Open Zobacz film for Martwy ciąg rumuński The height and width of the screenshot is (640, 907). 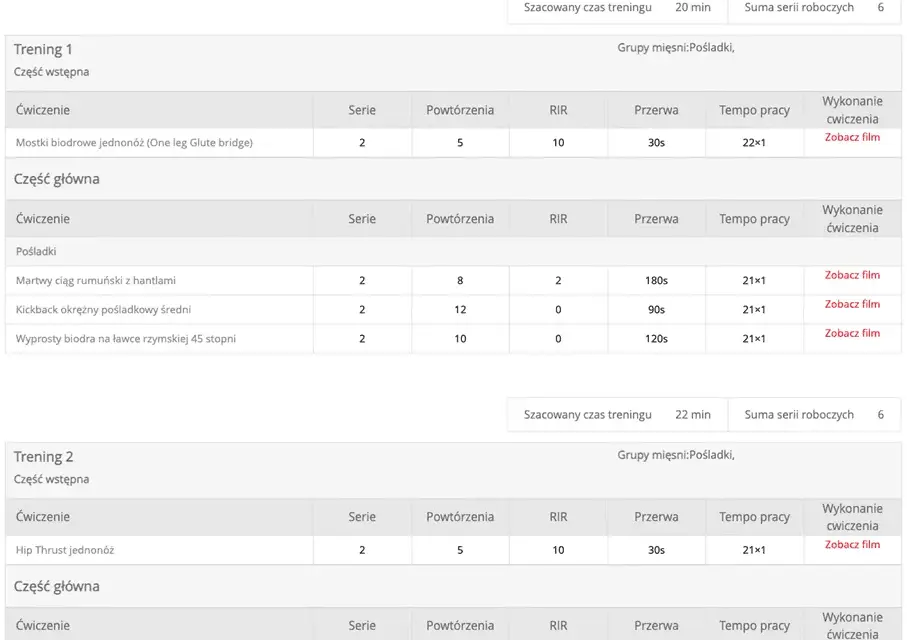[x=852, y=275]
